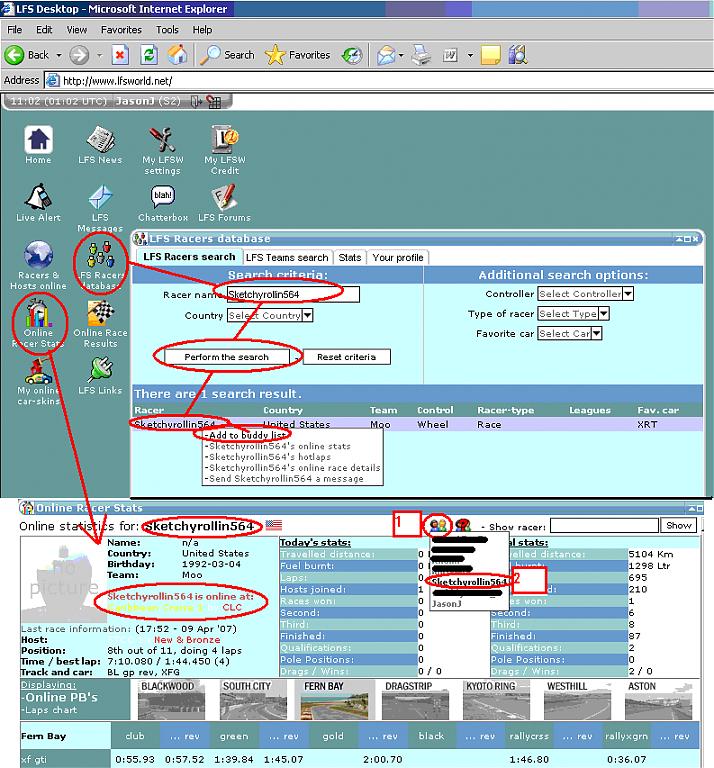The image size is (714, 768).
Task: Click the buddy list icon in Racer Stats
Action: tap(437, 525)
